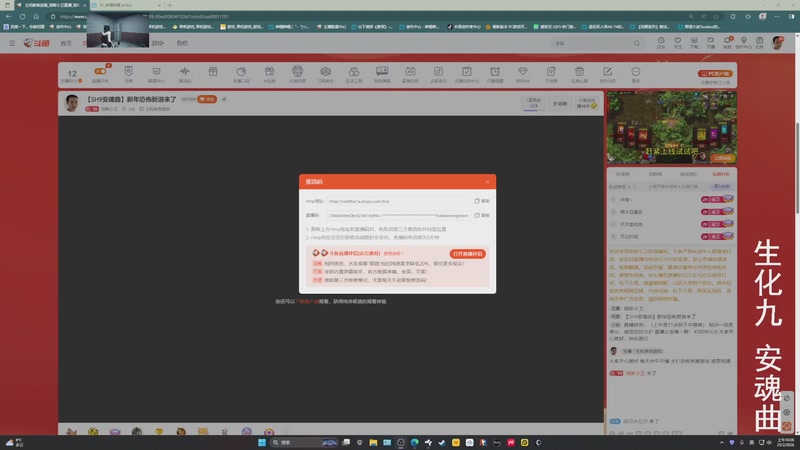Click the Douyu logo

(x=36, y=43)
